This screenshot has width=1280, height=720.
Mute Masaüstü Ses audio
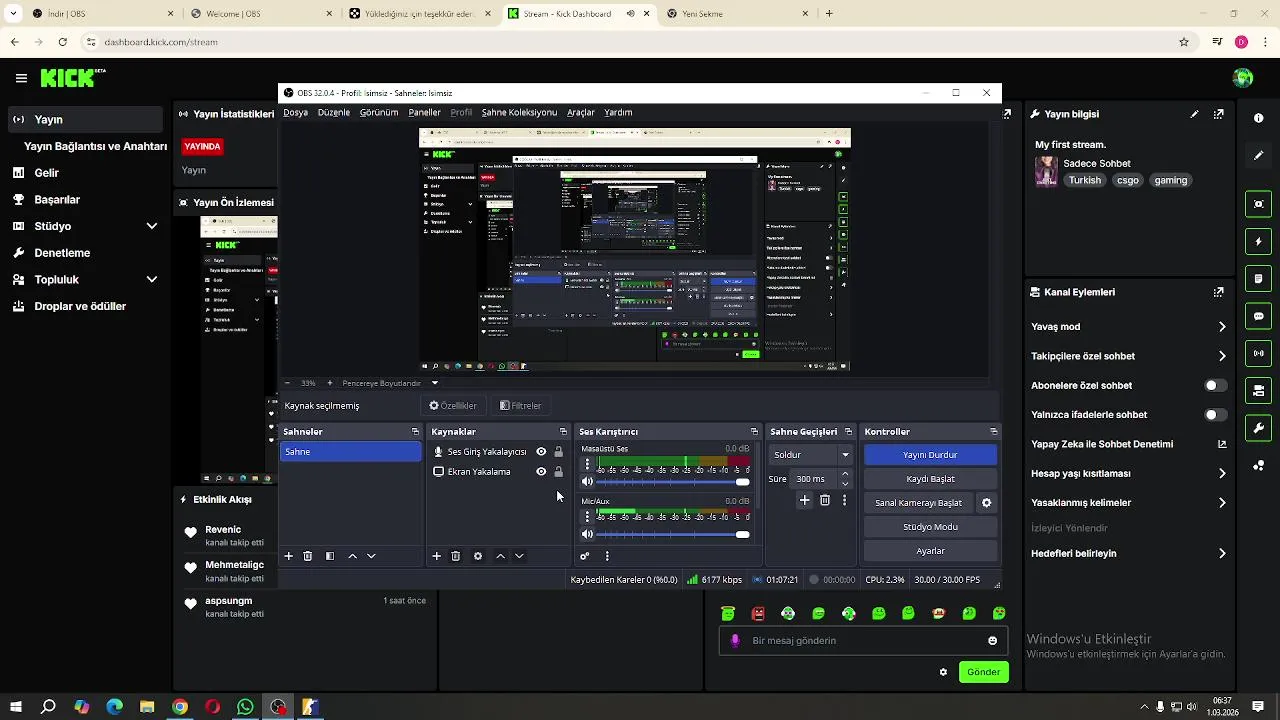pos(587,482)
